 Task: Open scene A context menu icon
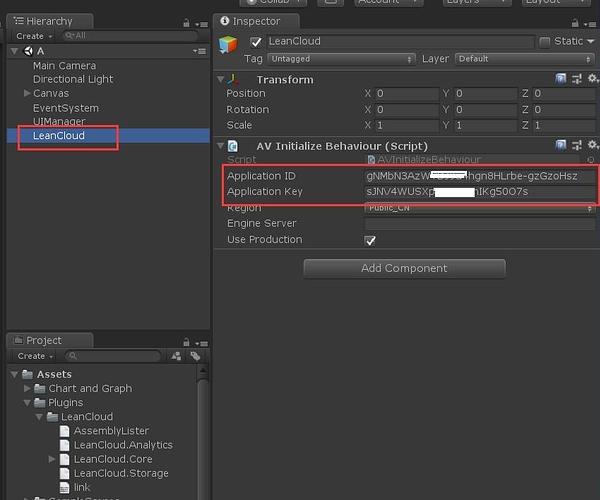click(199, 51)
